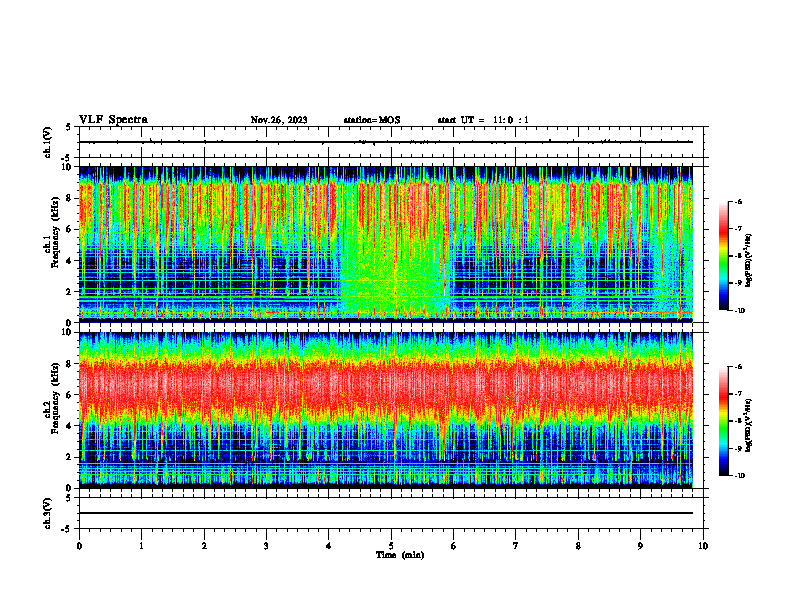Click the 'ch.3(V)' axis label

(48, 513)
